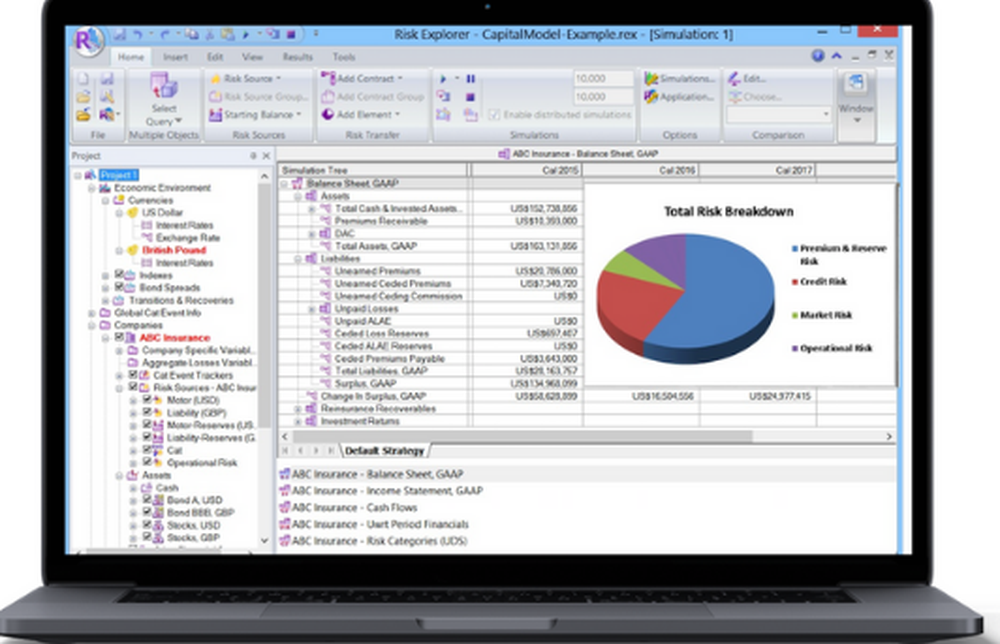Open the Select Query multiple objects tool
Image resolution: width=1000 pixels, height=644 pixels.
point(164,99)
